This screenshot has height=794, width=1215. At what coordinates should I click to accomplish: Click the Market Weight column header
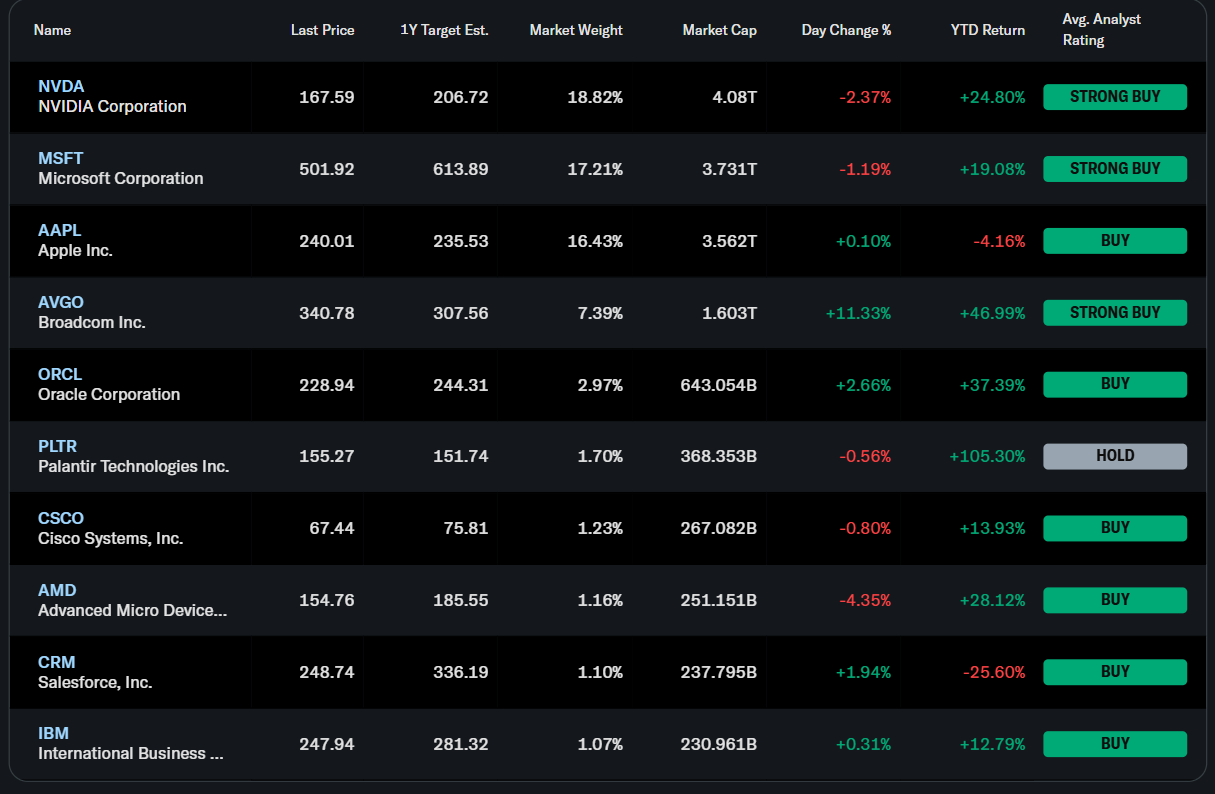tap(576, 30)
